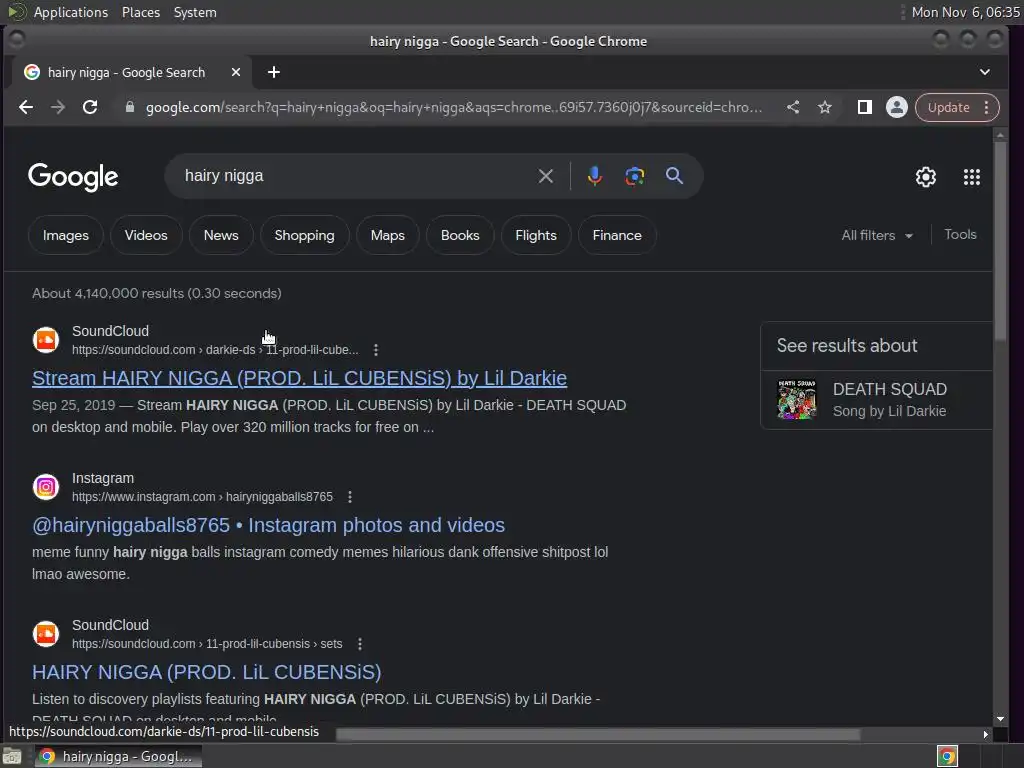1024x768 pixels.
Task: Click the second SoundCloud favicon
Action: (x=46, y=634)
